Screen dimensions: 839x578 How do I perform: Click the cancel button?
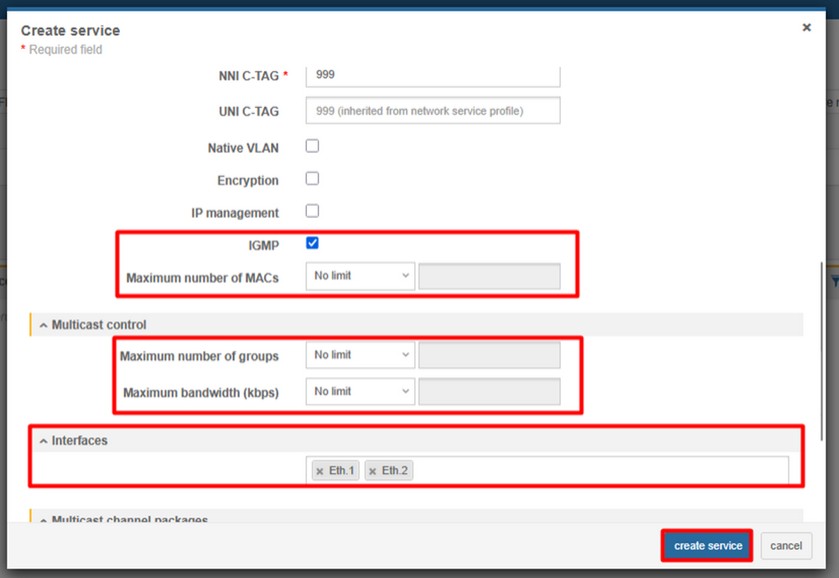785,546
